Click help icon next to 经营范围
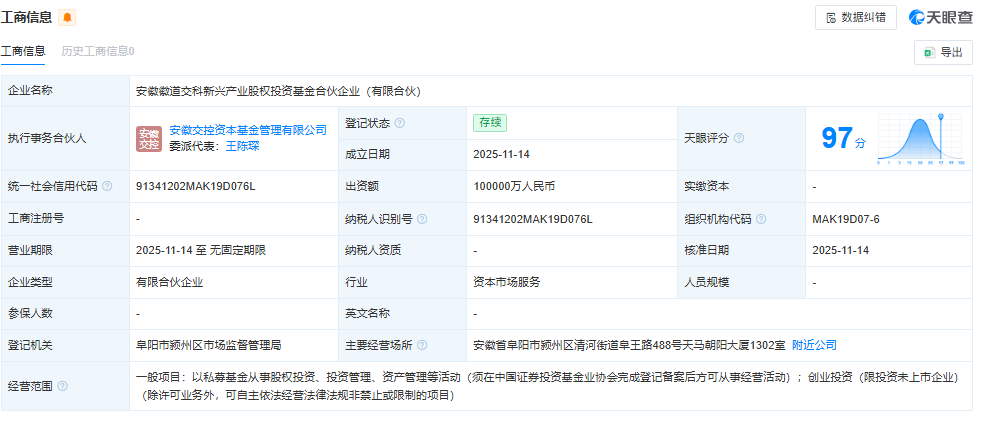 pos(63,386)
